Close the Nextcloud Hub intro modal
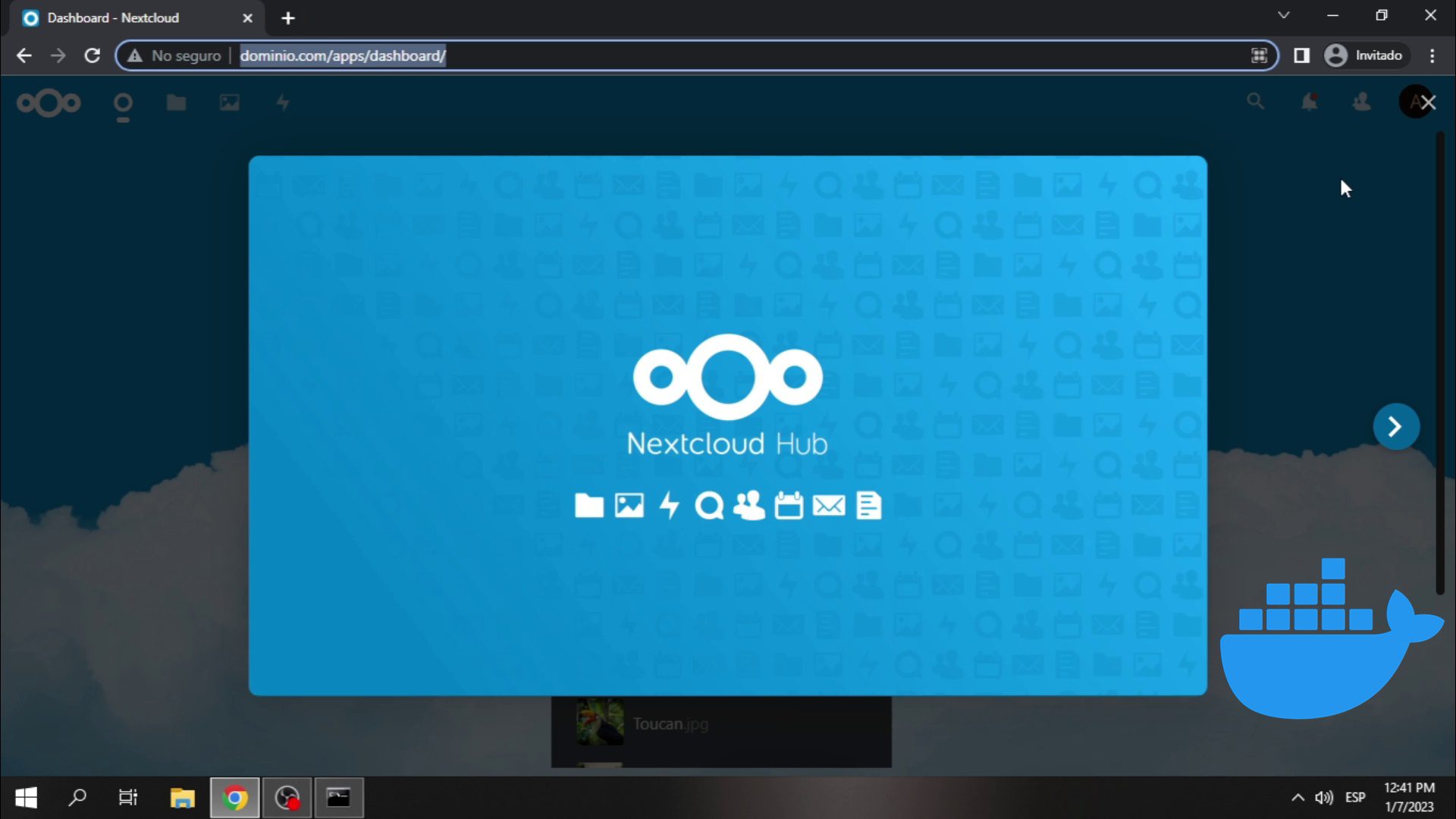Viewport: 1456px width, 819px height. click(1428, 102)
